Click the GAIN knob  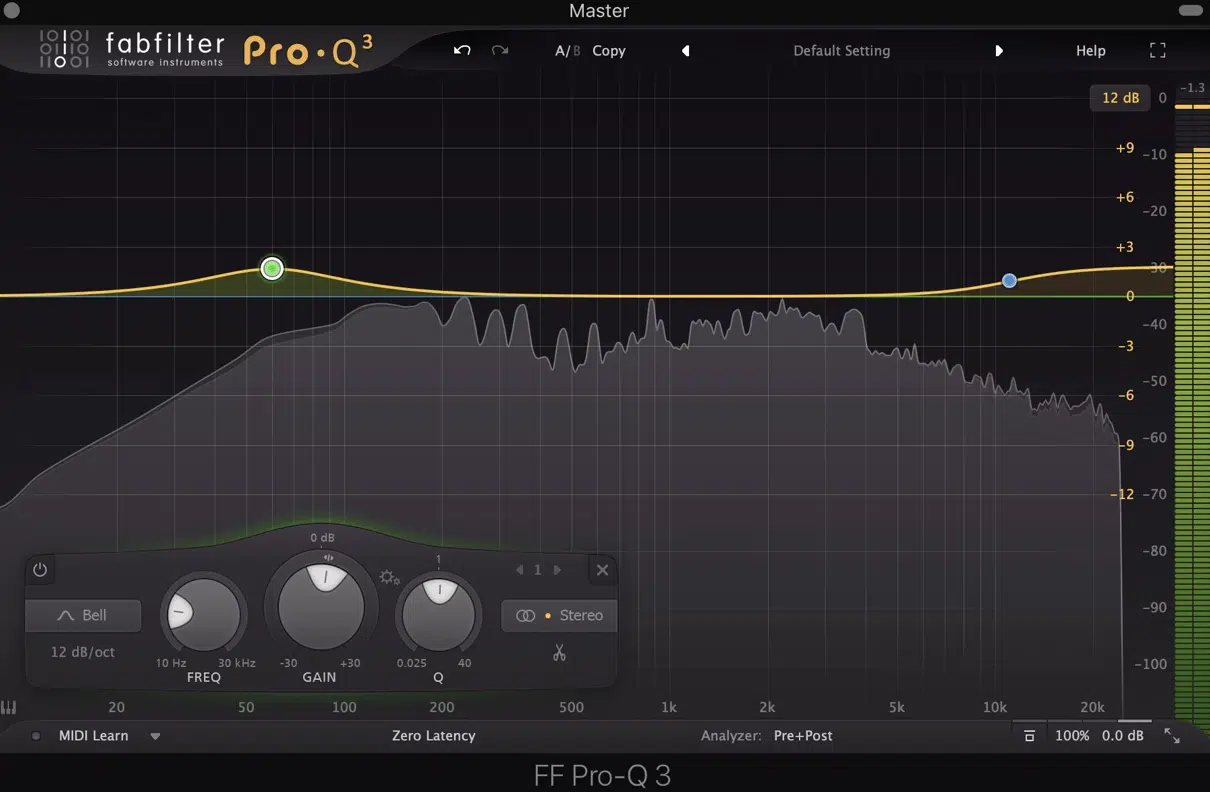click(320, 605)
